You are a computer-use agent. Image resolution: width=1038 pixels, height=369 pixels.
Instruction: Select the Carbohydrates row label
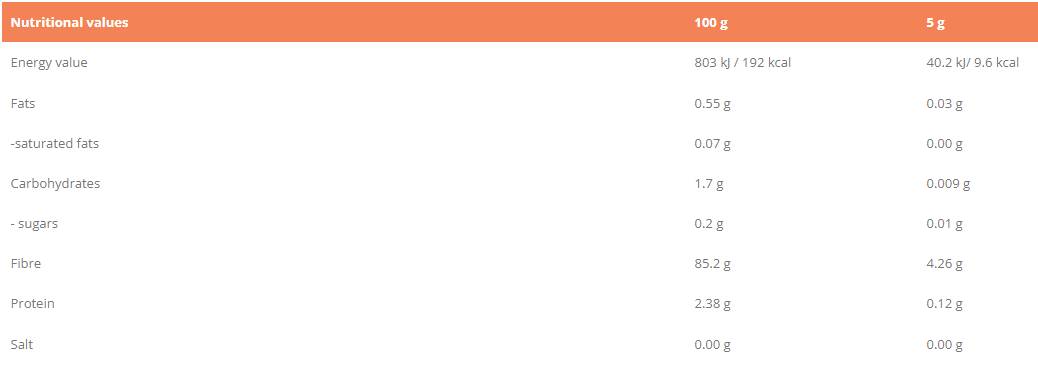55,184
